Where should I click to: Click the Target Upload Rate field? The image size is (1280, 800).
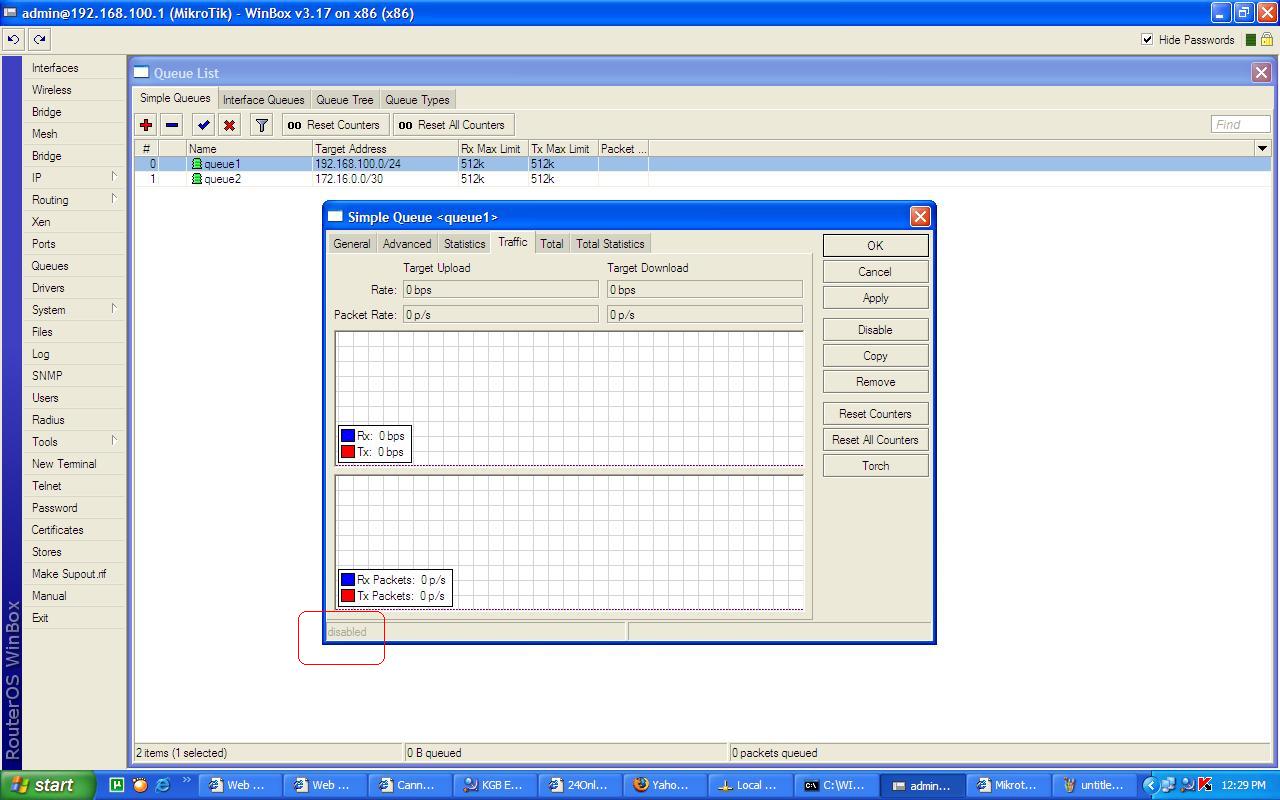pos(500,290)
